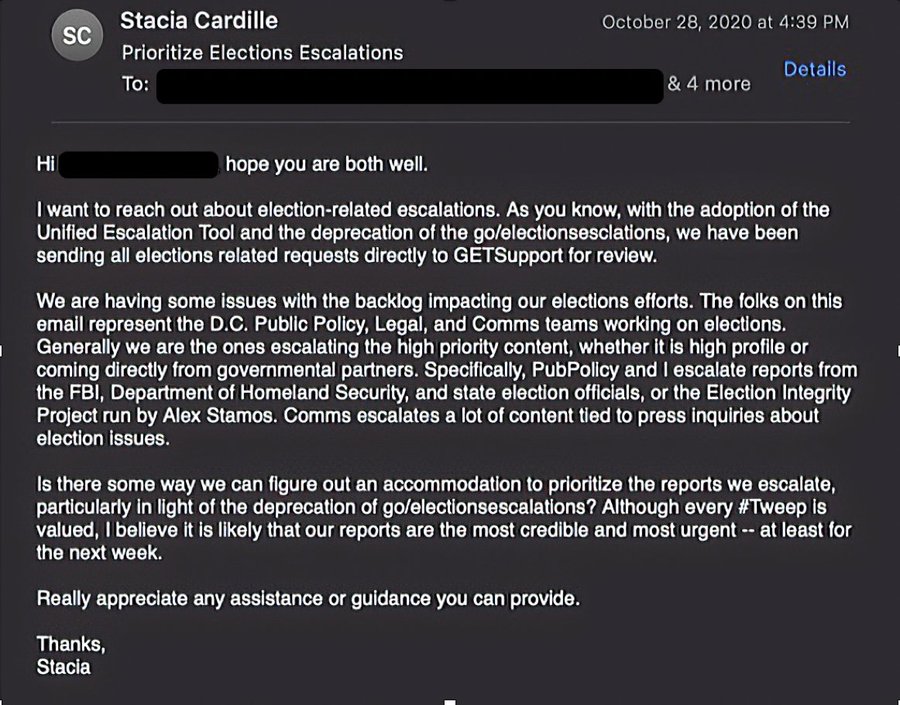Click the redacted recipient address bar
Image resolution: width=900 pixels, height=705 pixels.
pos(410,85)
